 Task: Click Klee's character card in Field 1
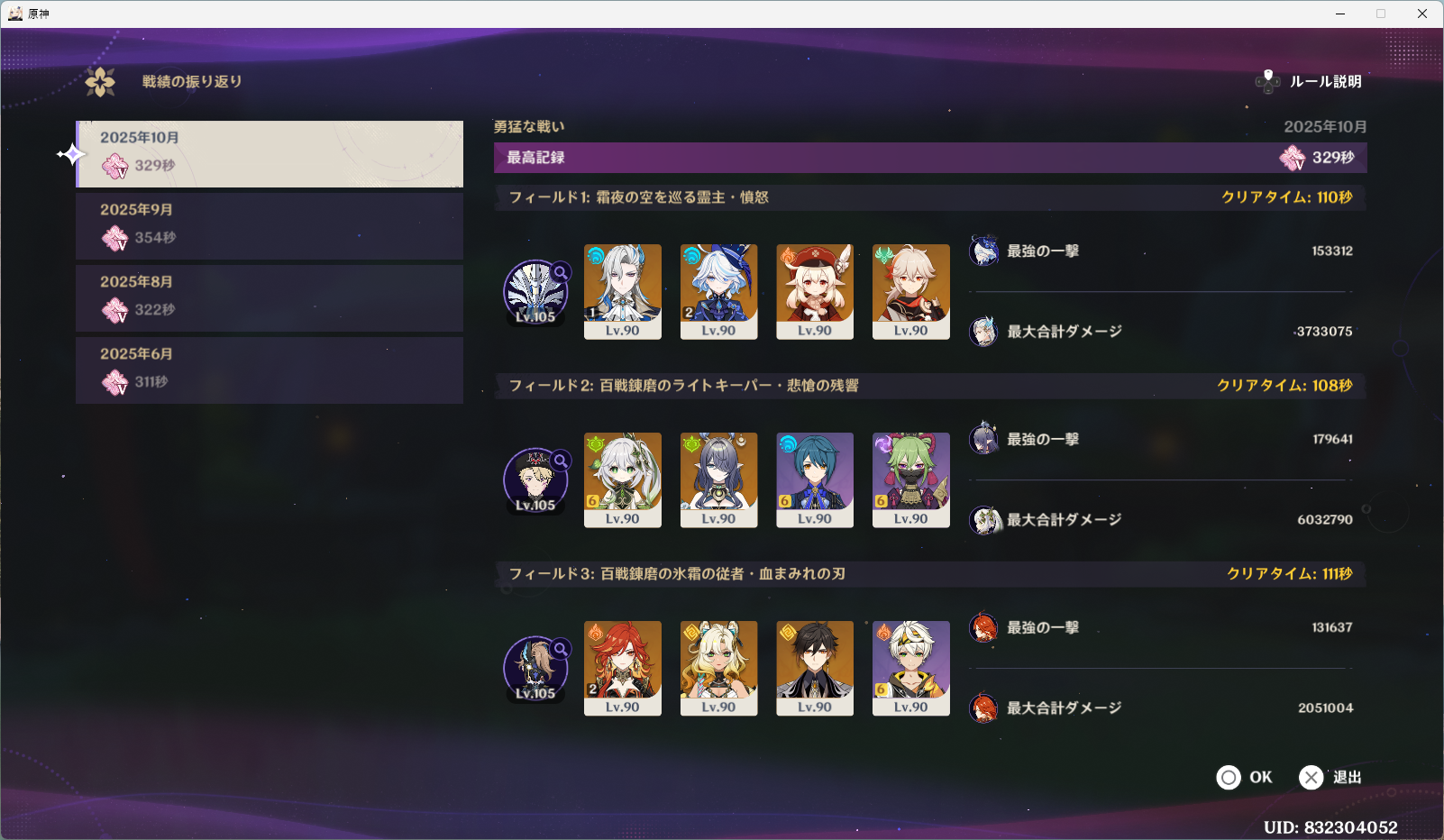coord(815,292)
